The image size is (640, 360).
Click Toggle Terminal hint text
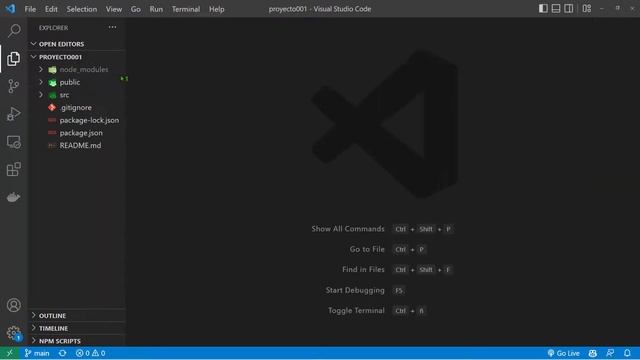point(356,311)
